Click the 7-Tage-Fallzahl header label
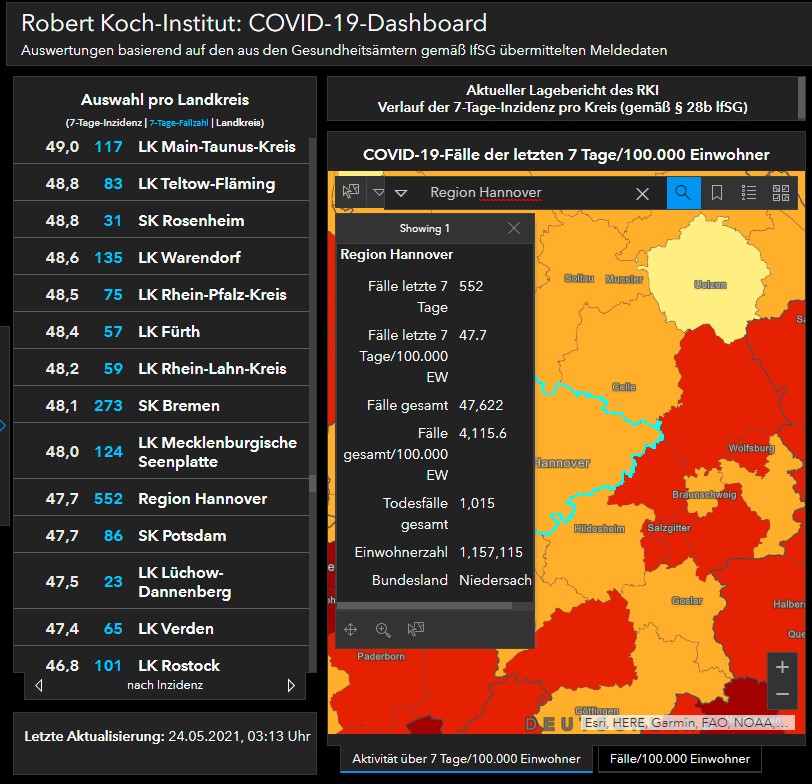 179,123
